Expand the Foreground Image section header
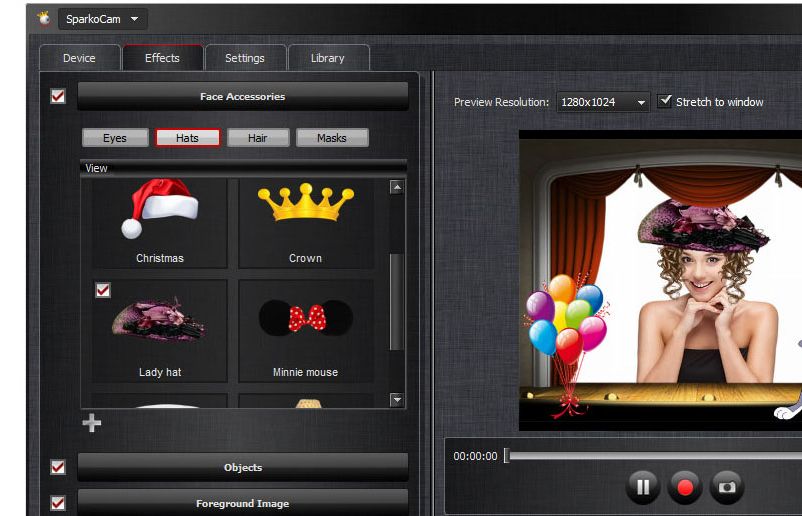 (x=242, y=503)
